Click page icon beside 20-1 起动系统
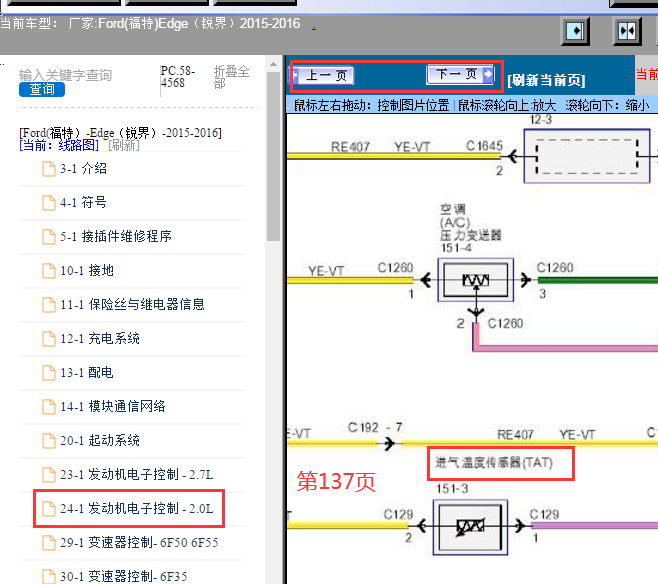 49,441
